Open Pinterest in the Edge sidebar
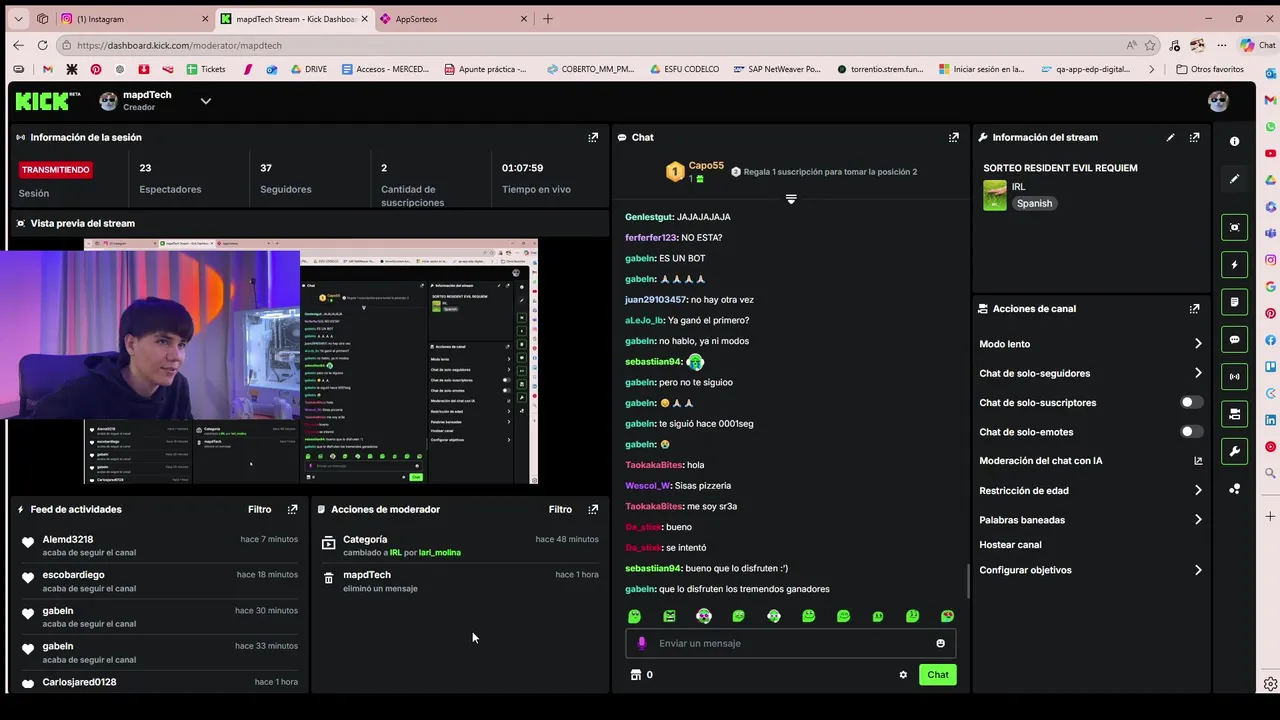 [1270, 313]
